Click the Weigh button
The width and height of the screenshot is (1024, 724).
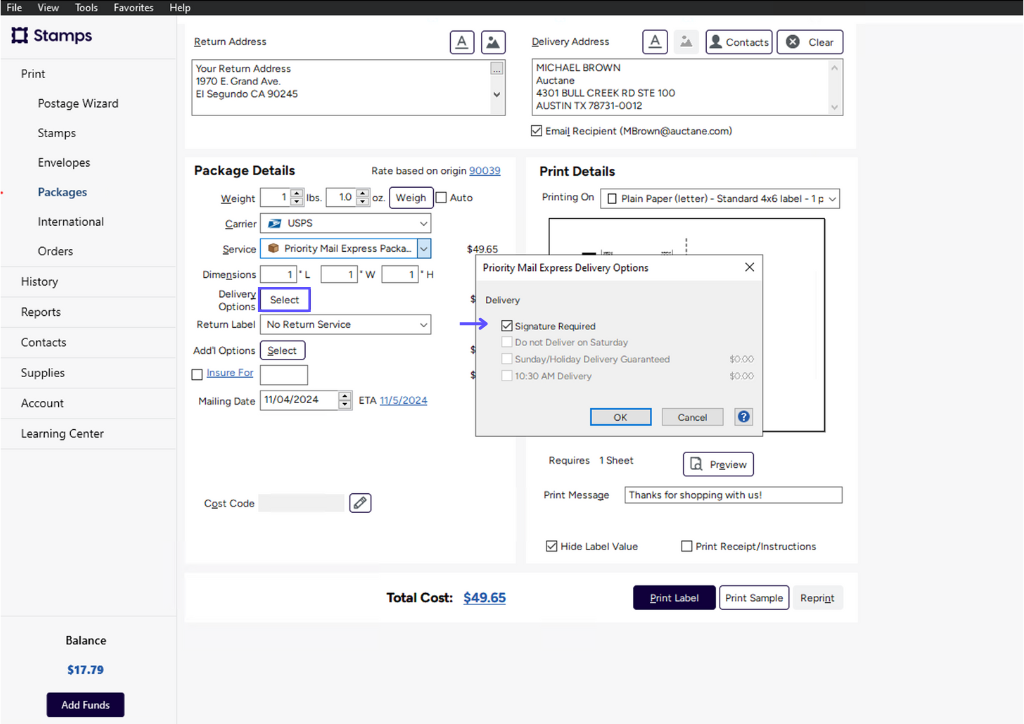coord(411,197)
